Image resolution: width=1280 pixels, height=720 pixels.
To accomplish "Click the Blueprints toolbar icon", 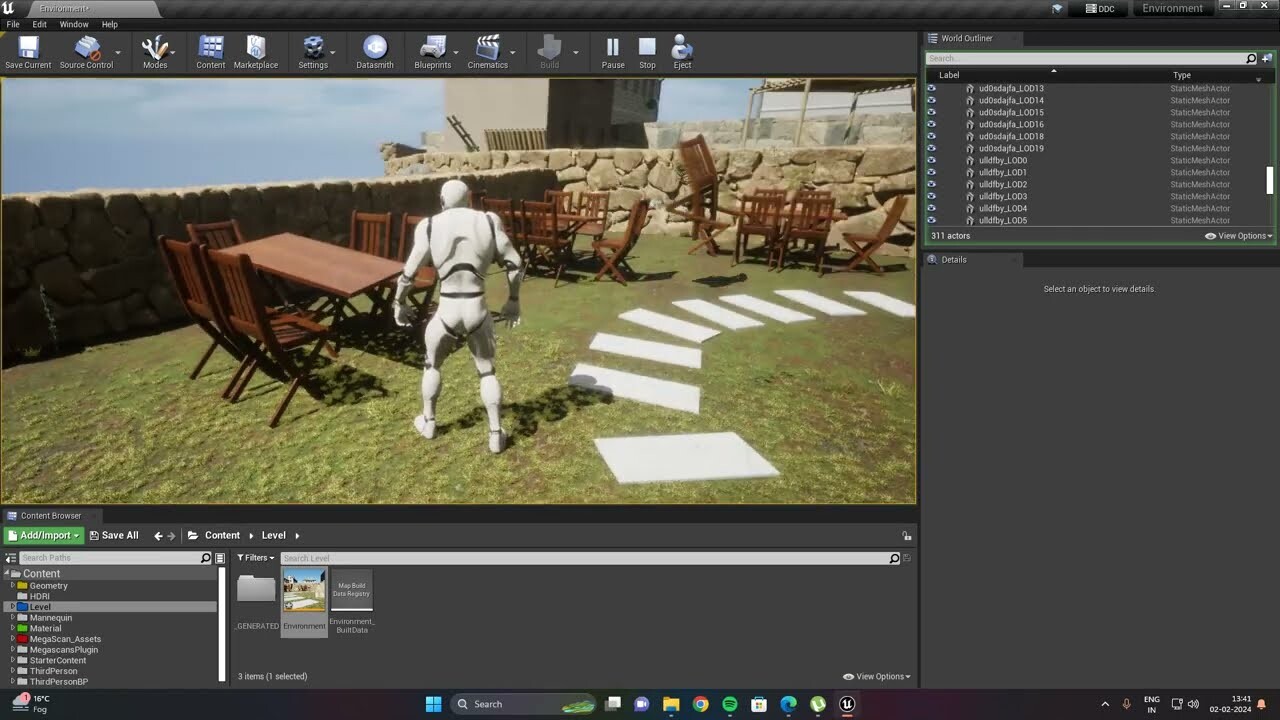I will 432,48.
